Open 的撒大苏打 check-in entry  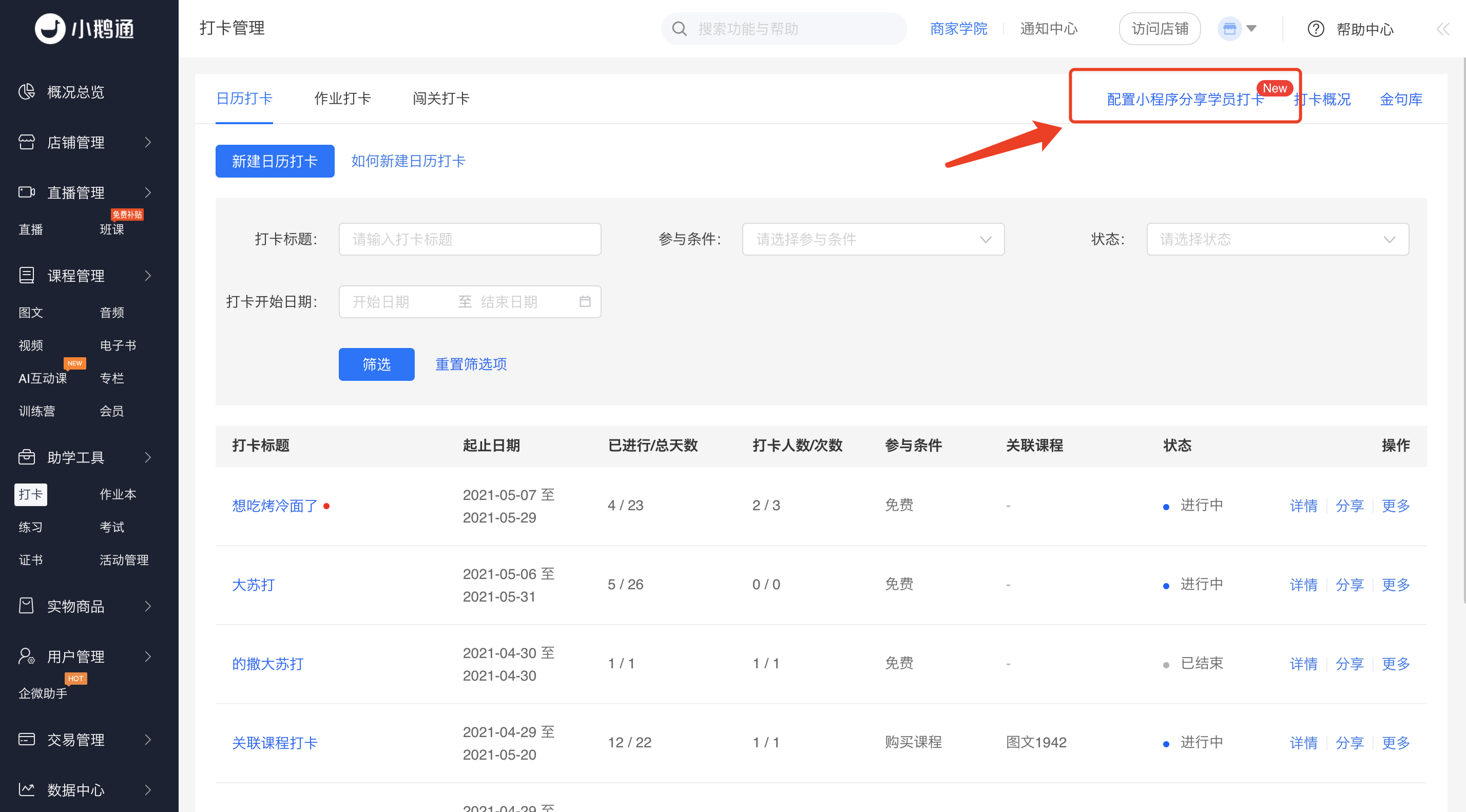tap(267, 664)
